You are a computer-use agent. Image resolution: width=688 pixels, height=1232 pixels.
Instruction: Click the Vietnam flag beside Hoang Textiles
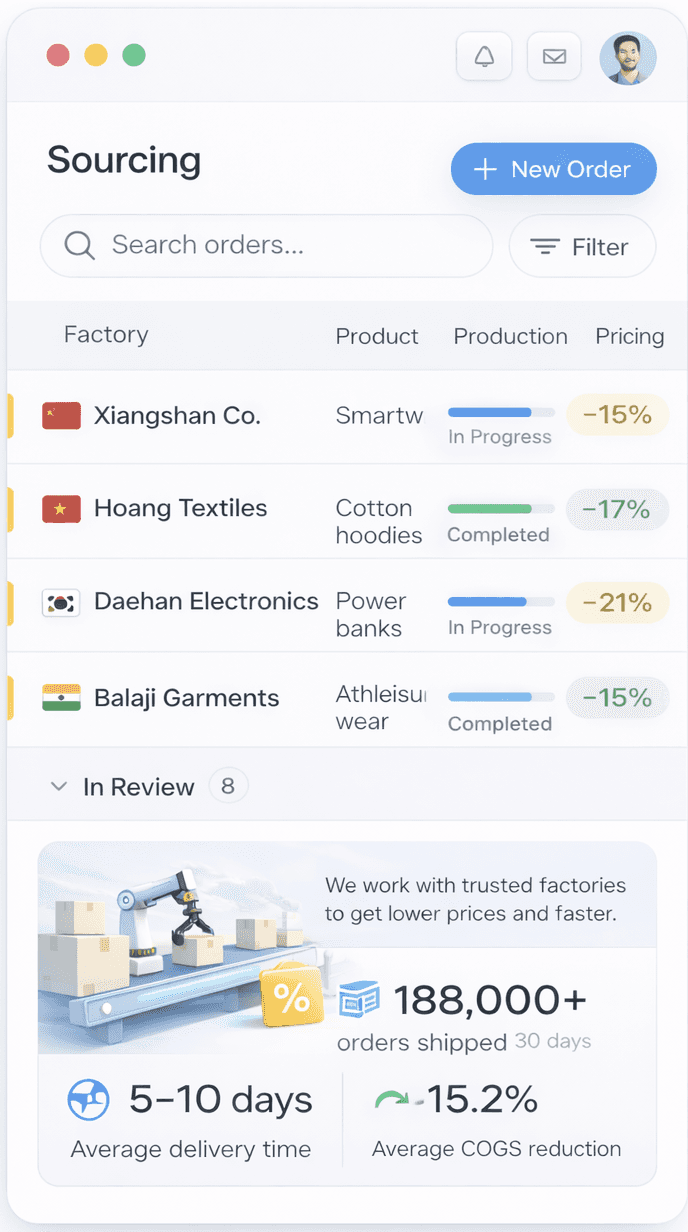(60, 508)
